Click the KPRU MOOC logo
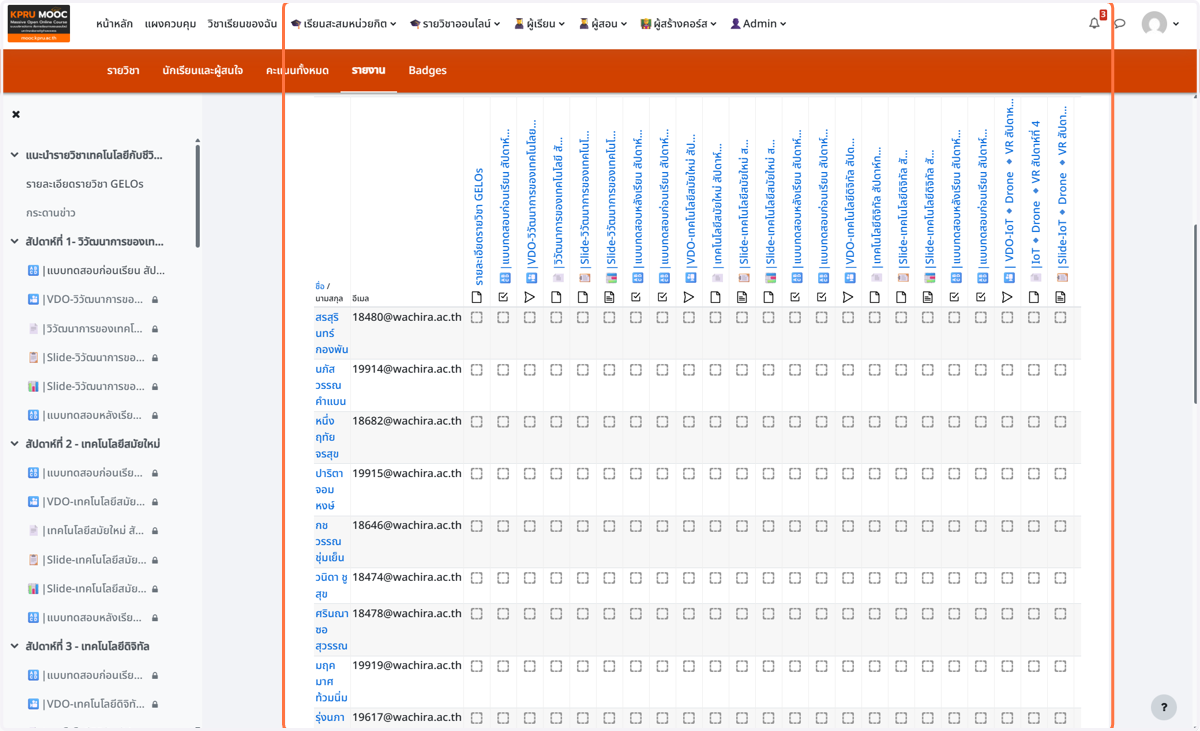This screenshot has height=731, width=1200. click(39, 23)
